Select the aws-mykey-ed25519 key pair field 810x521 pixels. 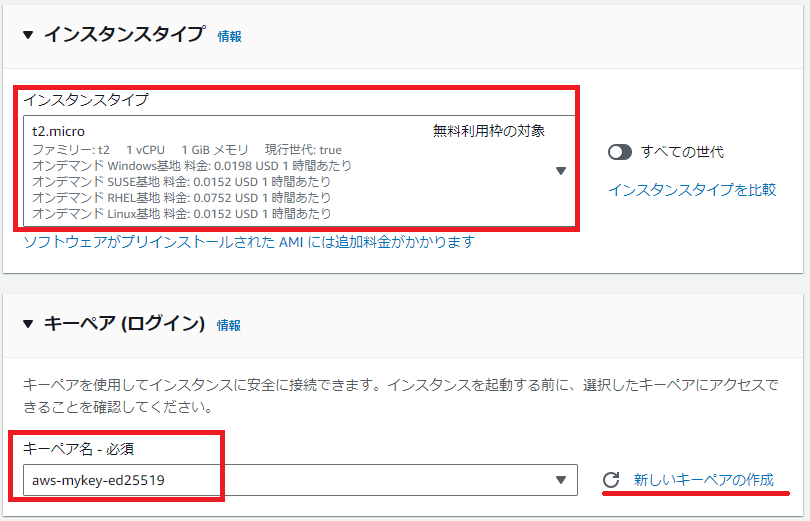(290, 480)
